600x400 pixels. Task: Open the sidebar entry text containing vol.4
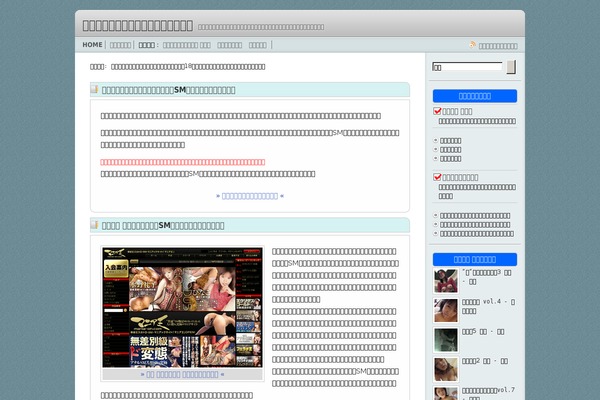pos(488,306)
